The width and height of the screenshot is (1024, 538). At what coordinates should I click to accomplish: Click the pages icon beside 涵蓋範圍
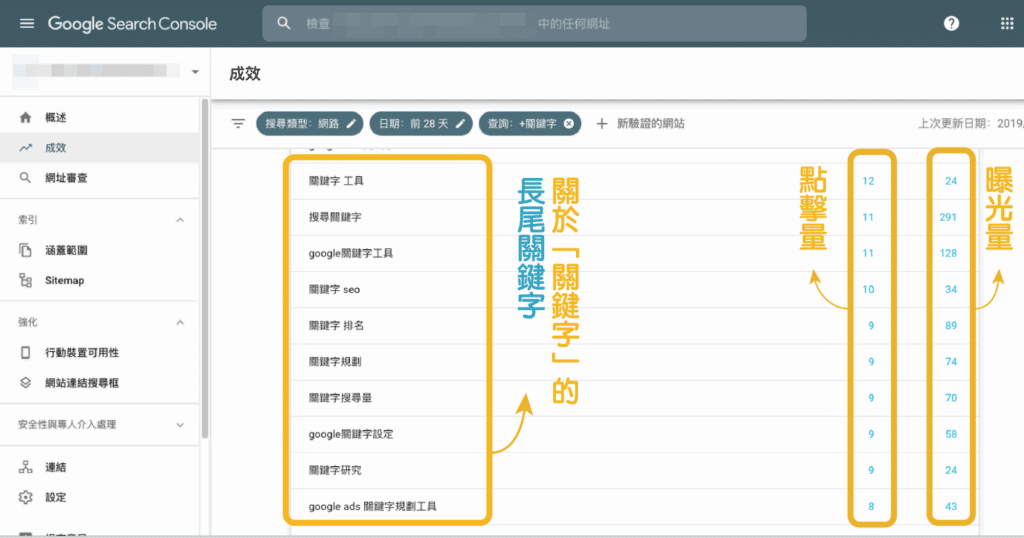coord(25,250)
